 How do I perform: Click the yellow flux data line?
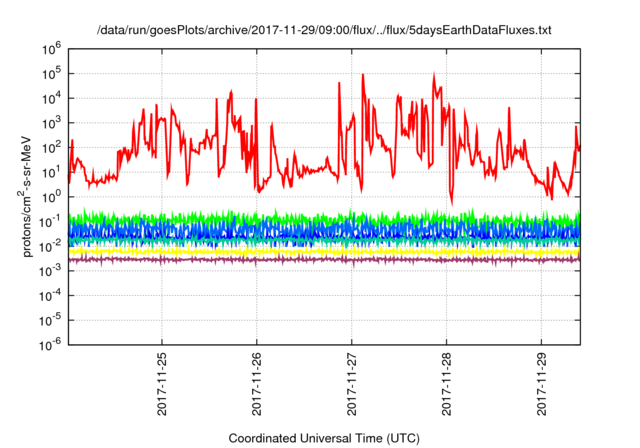click(324, 253)
